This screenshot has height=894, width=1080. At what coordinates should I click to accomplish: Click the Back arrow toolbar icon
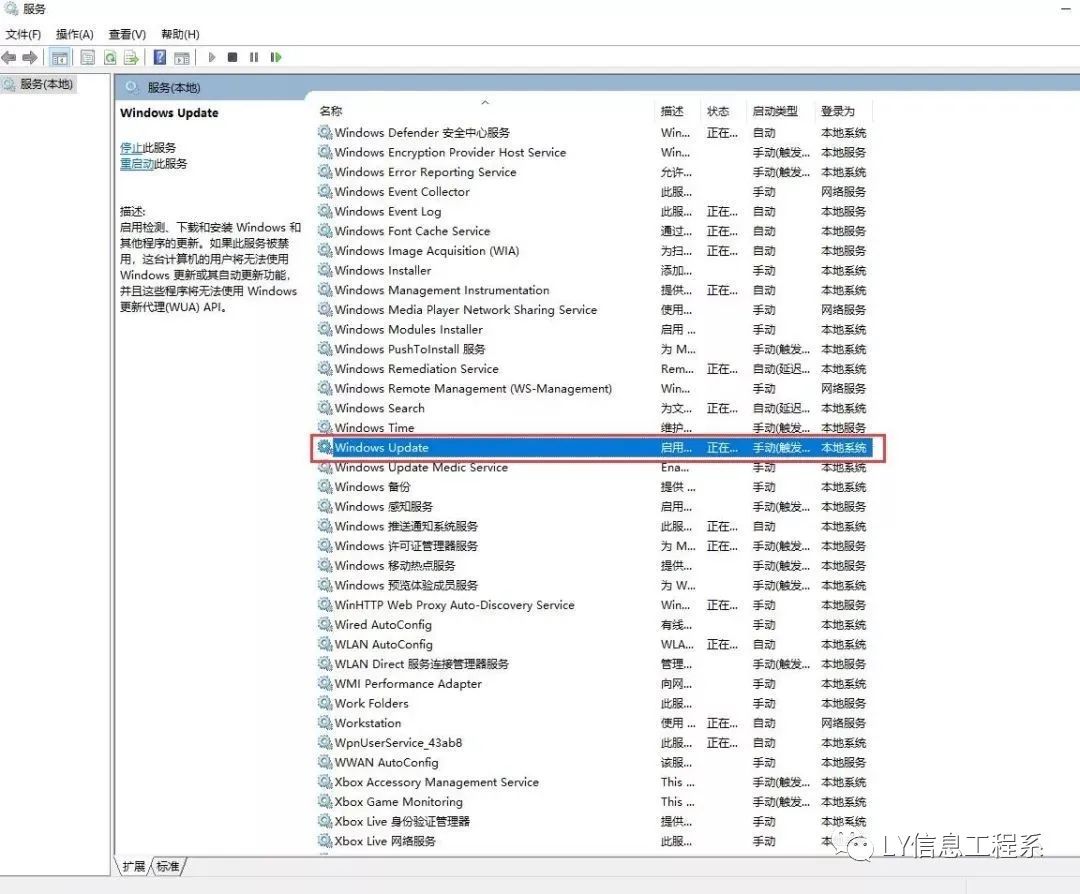click(x=9, y=58)
